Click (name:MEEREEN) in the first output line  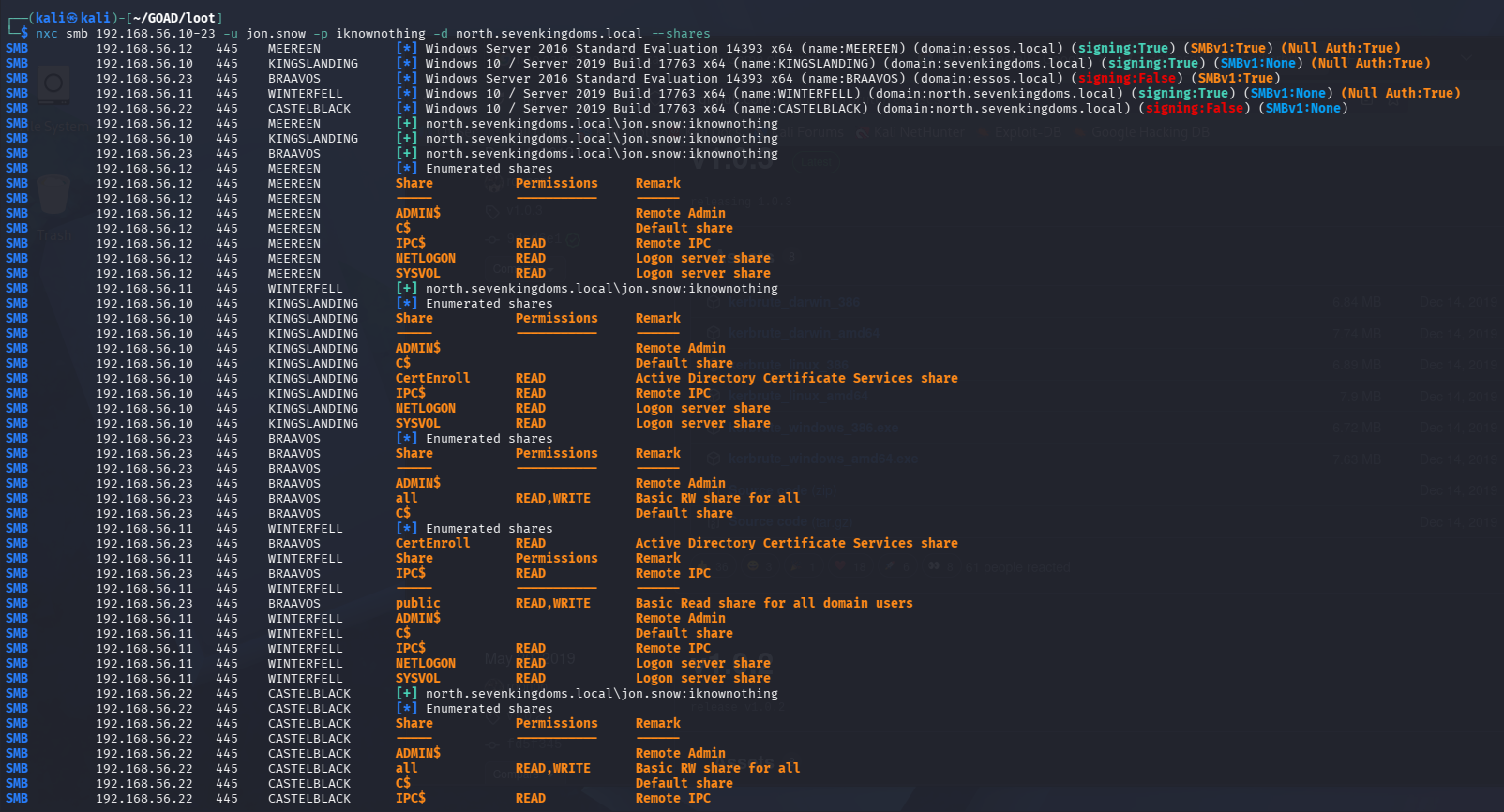point(853,48)
